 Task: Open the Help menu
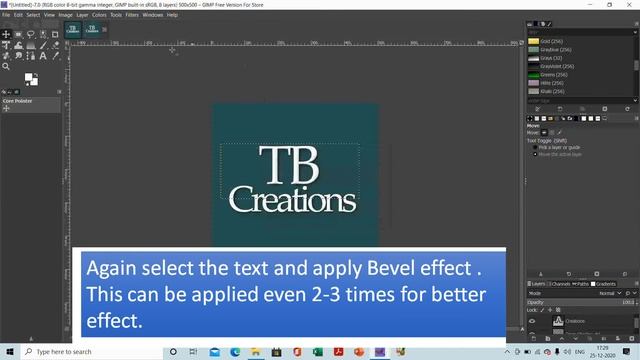tap(172, 15)
